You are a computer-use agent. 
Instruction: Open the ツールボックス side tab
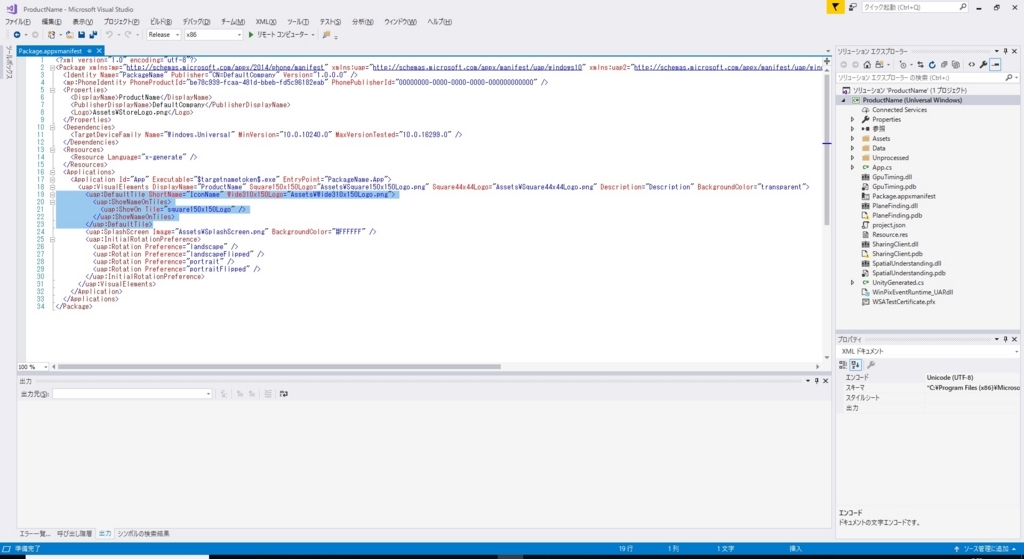tap(9, 62)
